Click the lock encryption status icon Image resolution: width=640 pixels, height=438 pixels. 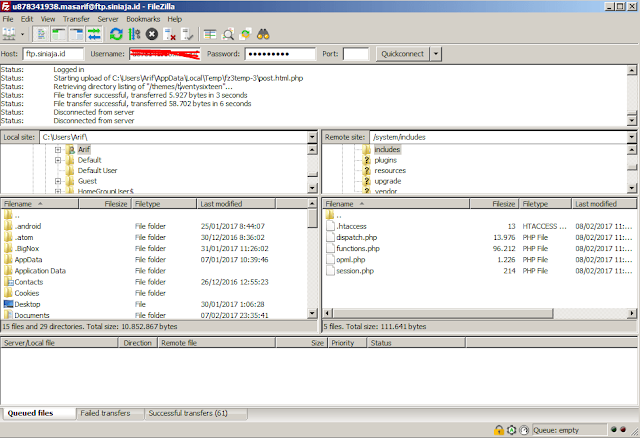coord(498,430)
